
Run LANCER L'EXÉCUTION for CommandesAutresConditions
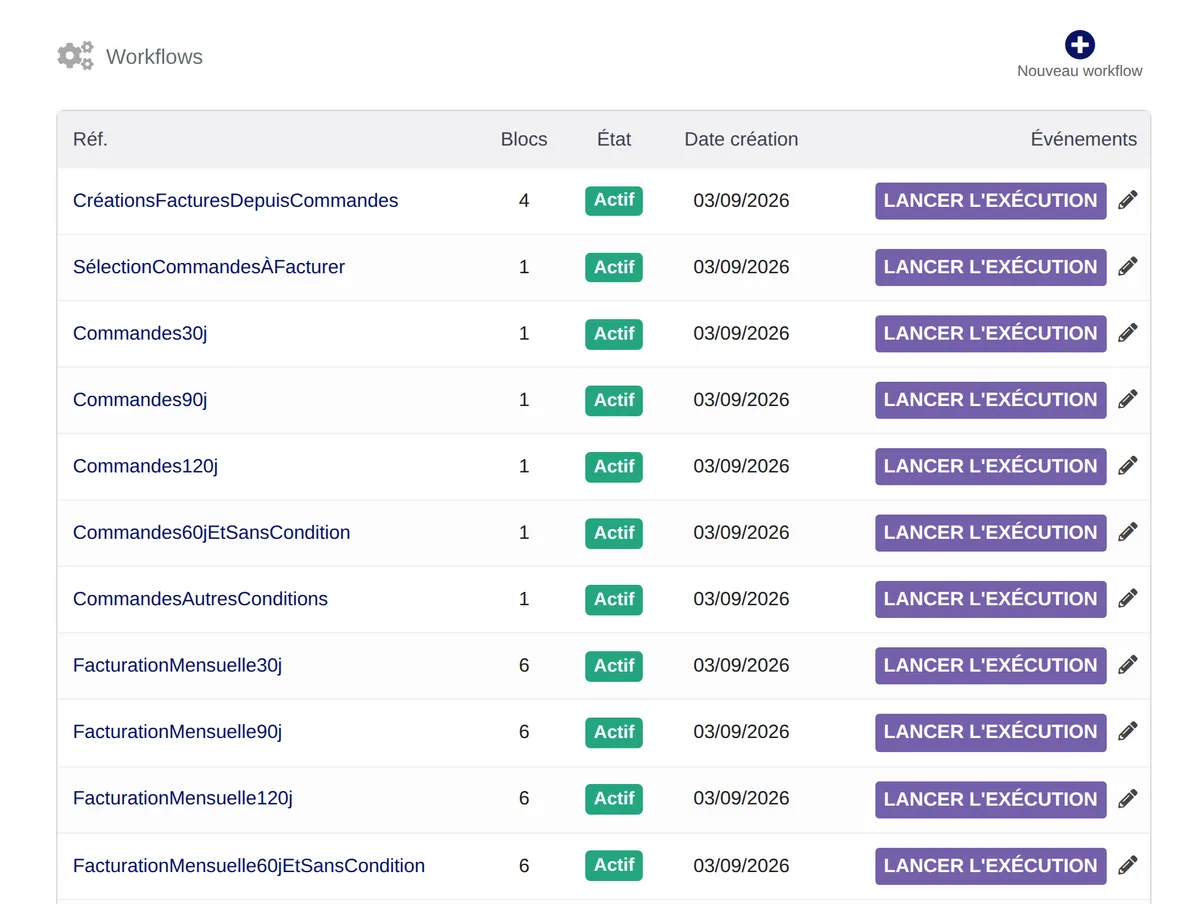[x=990, y=599]
